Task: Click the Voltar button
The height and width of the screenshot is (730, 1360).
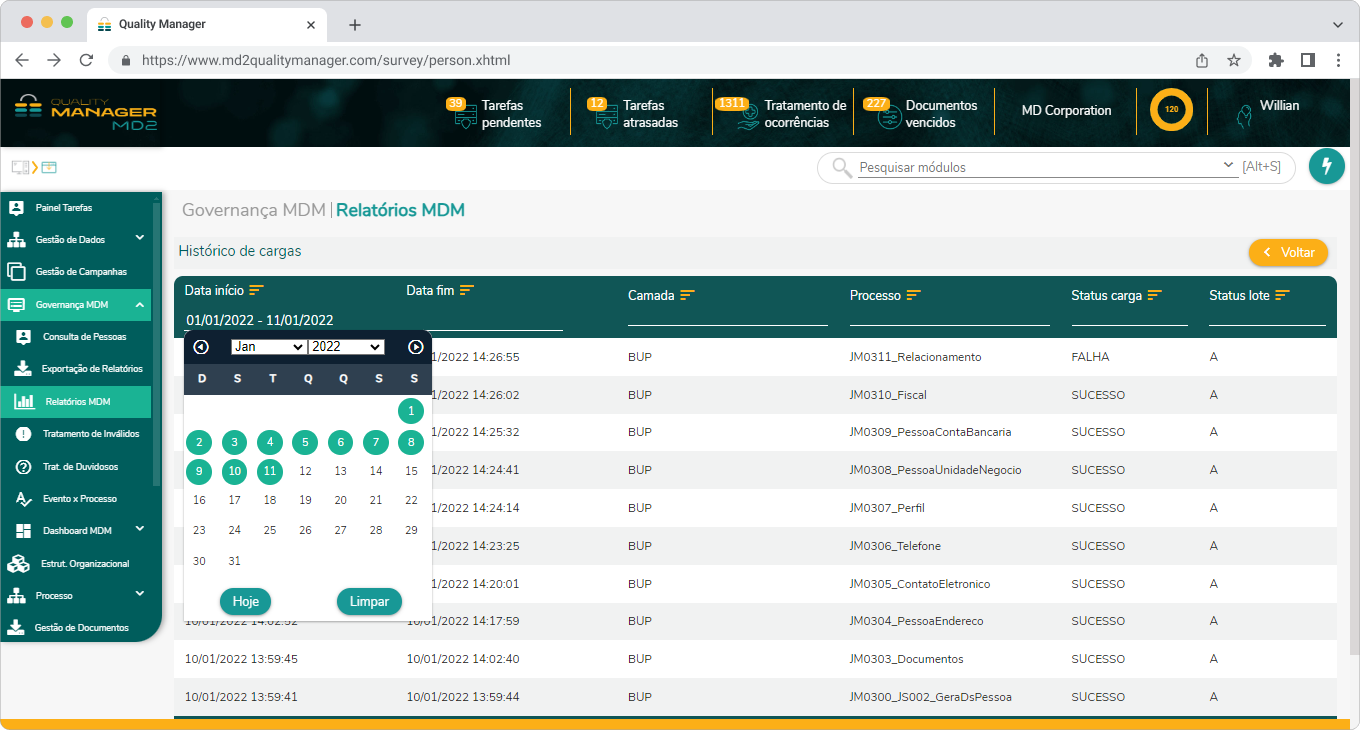Action: coord(1288,253)
